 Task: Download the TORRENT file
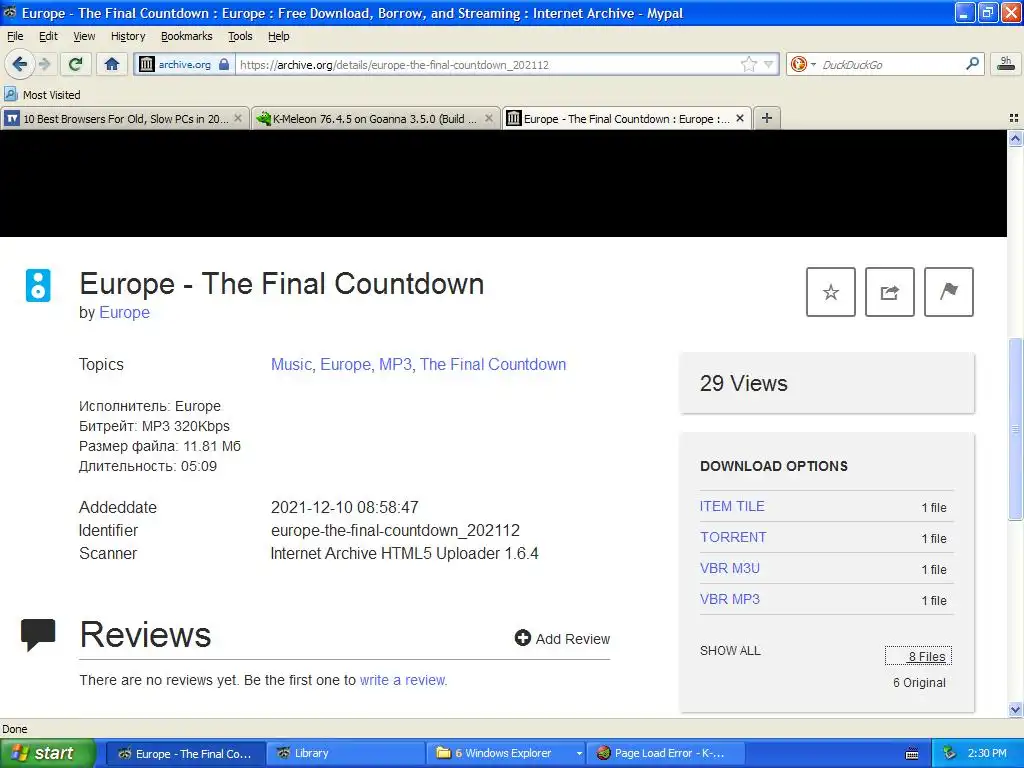[733, 537]
